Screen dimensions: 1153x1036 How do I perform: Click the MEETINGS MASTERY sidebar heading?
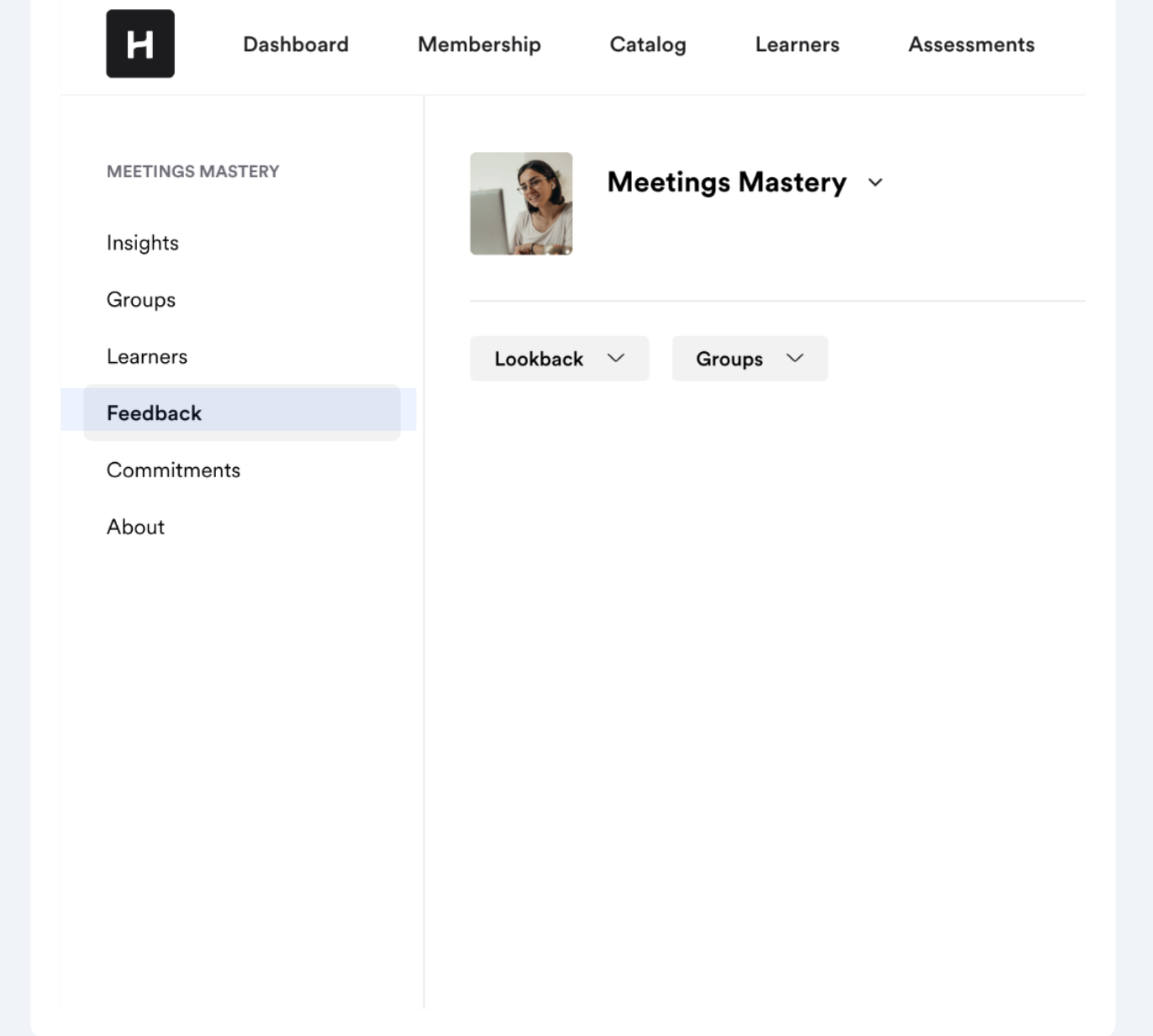coord(192,171)
